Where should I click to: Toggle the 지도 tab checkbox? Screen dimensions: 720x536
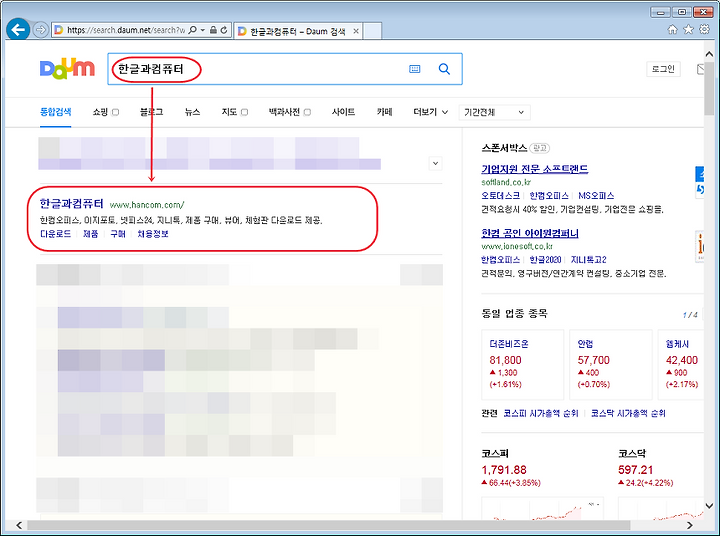[x=244, y=112]
